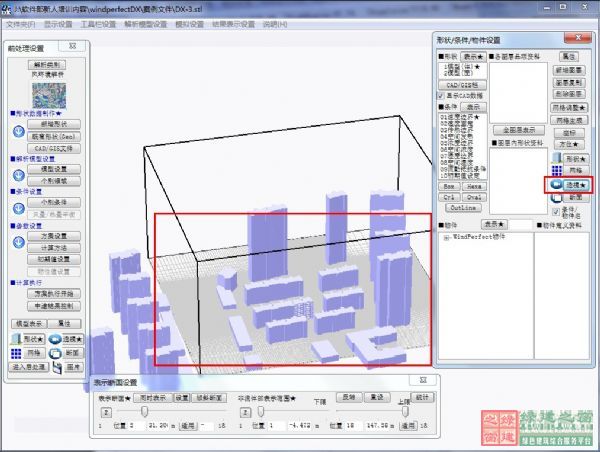Click the perspective view eye icon in left panel
The height and width of the screenshot is (452, 600).
pos(55,339)
